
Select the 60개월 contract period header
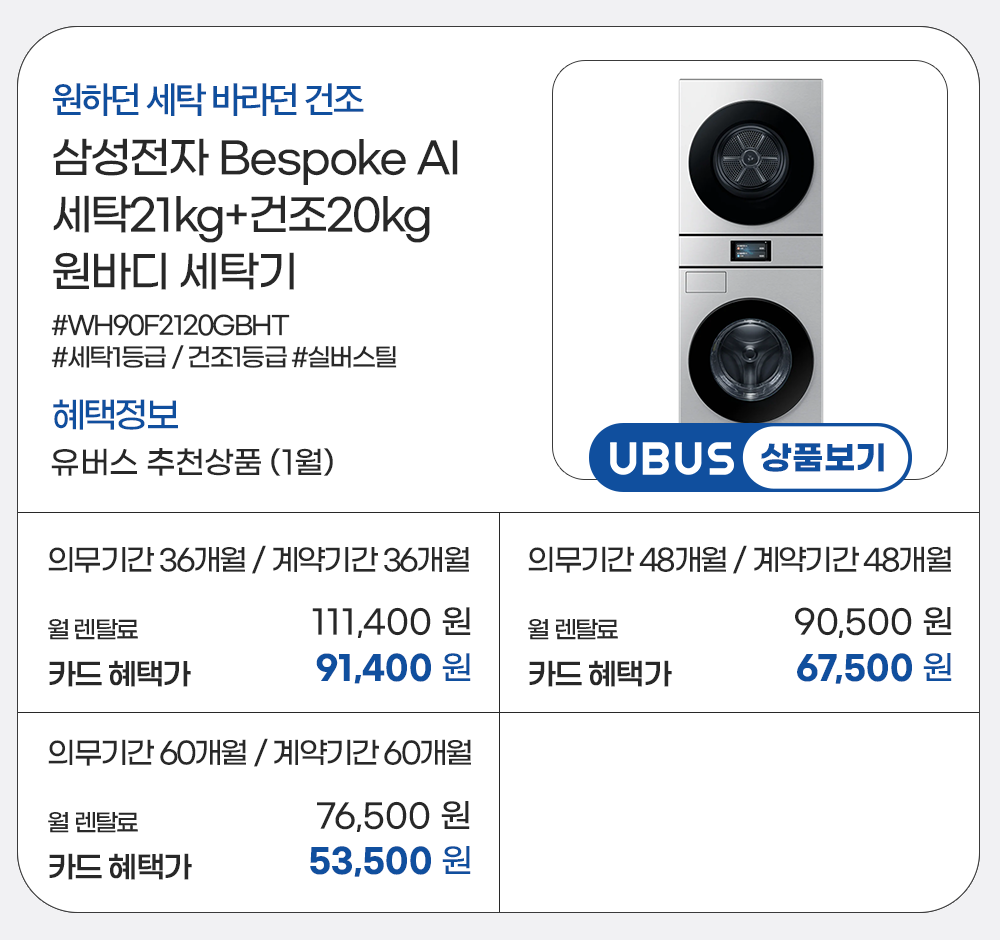[x=259, y=751]
